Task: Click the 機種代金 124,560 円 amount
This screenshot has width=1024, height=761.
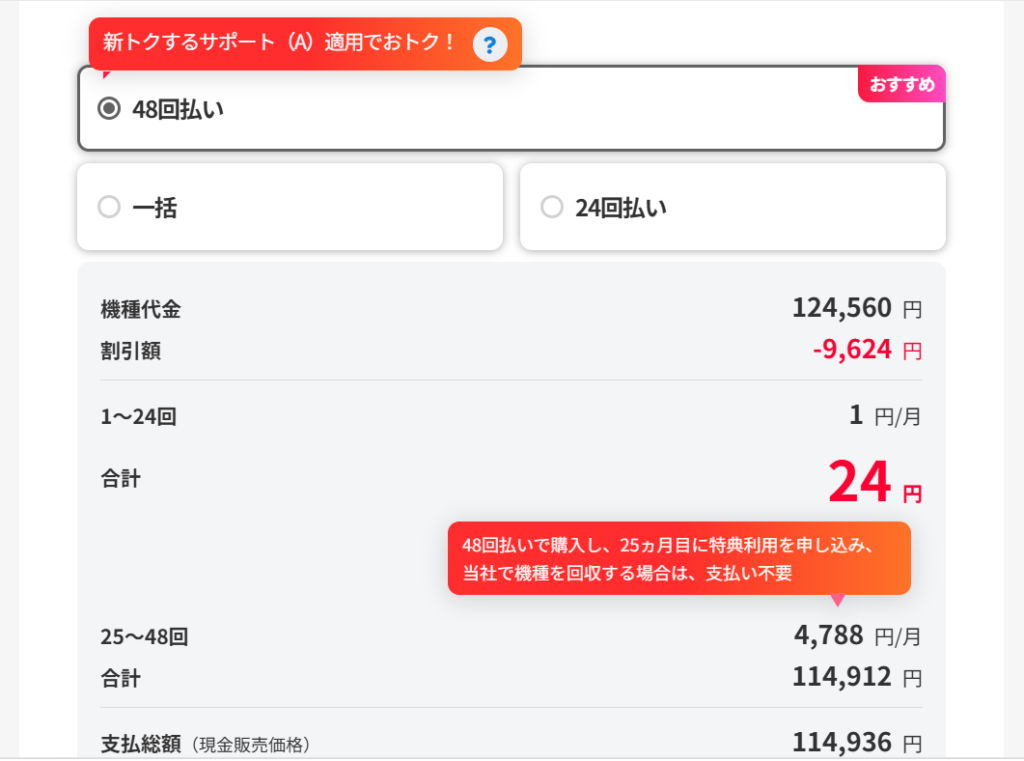Action: point(856,308)
